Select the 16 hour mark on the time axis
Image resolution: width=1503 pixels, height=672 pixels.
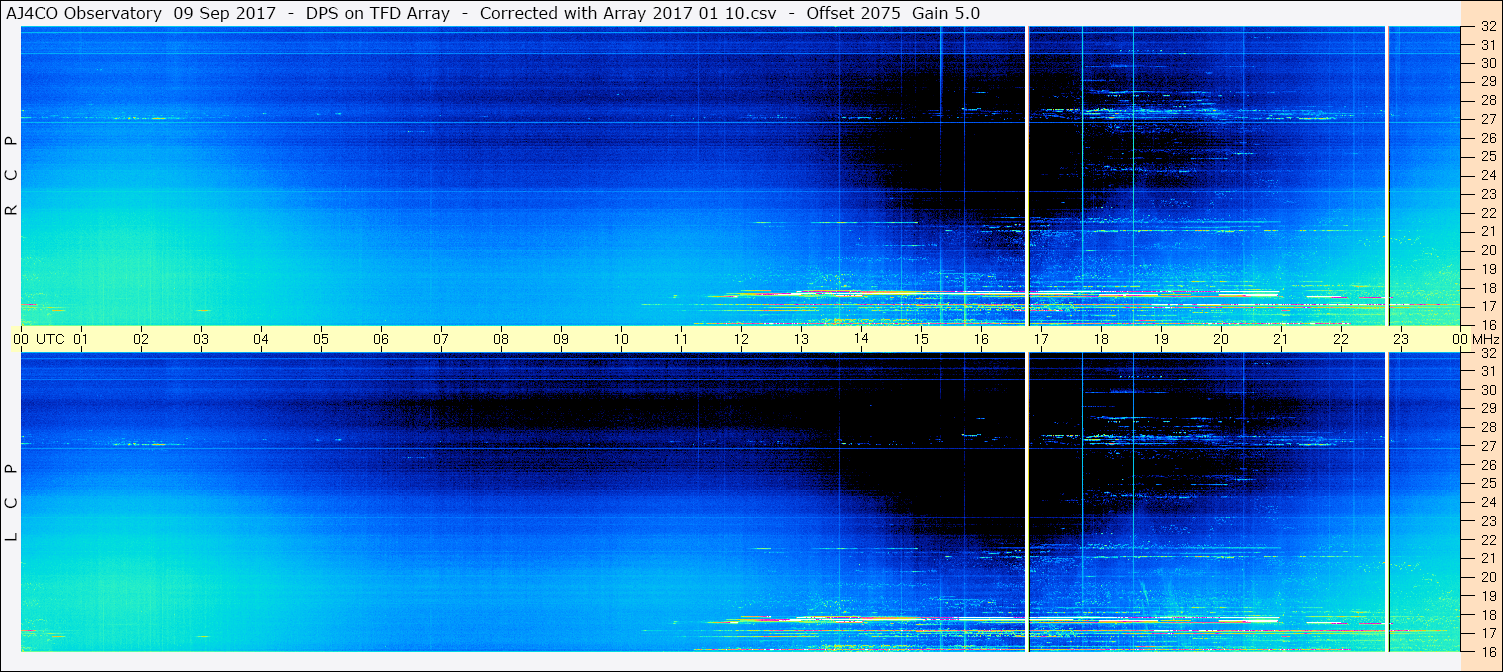pyautogui.click(x=981, y=339)
